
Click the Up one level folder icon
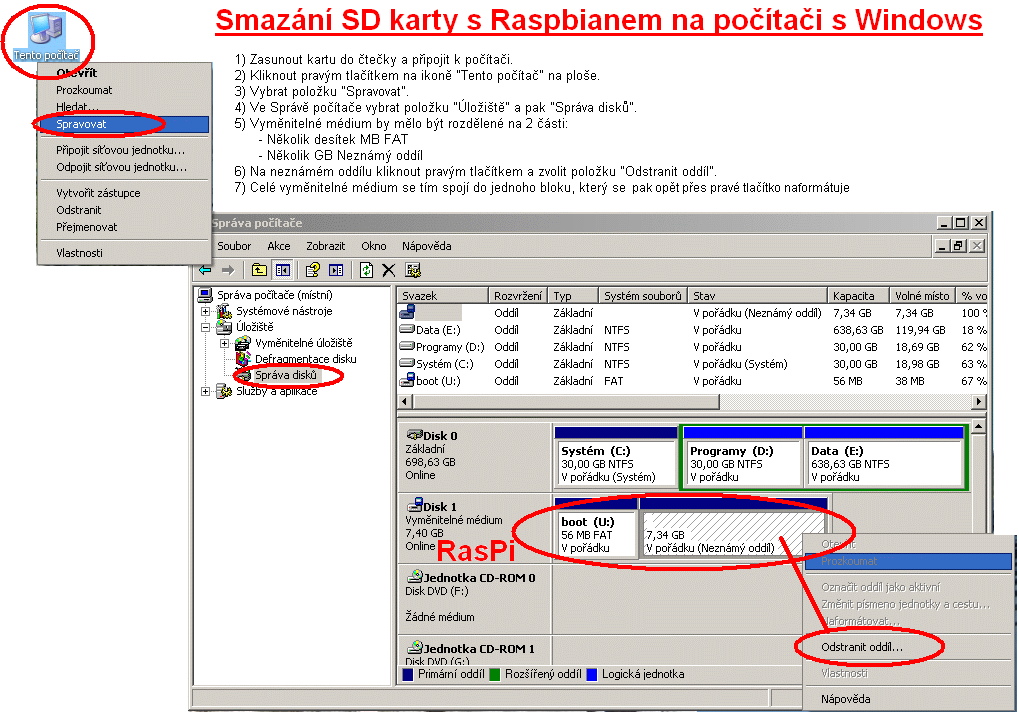[x=259, y=270]
